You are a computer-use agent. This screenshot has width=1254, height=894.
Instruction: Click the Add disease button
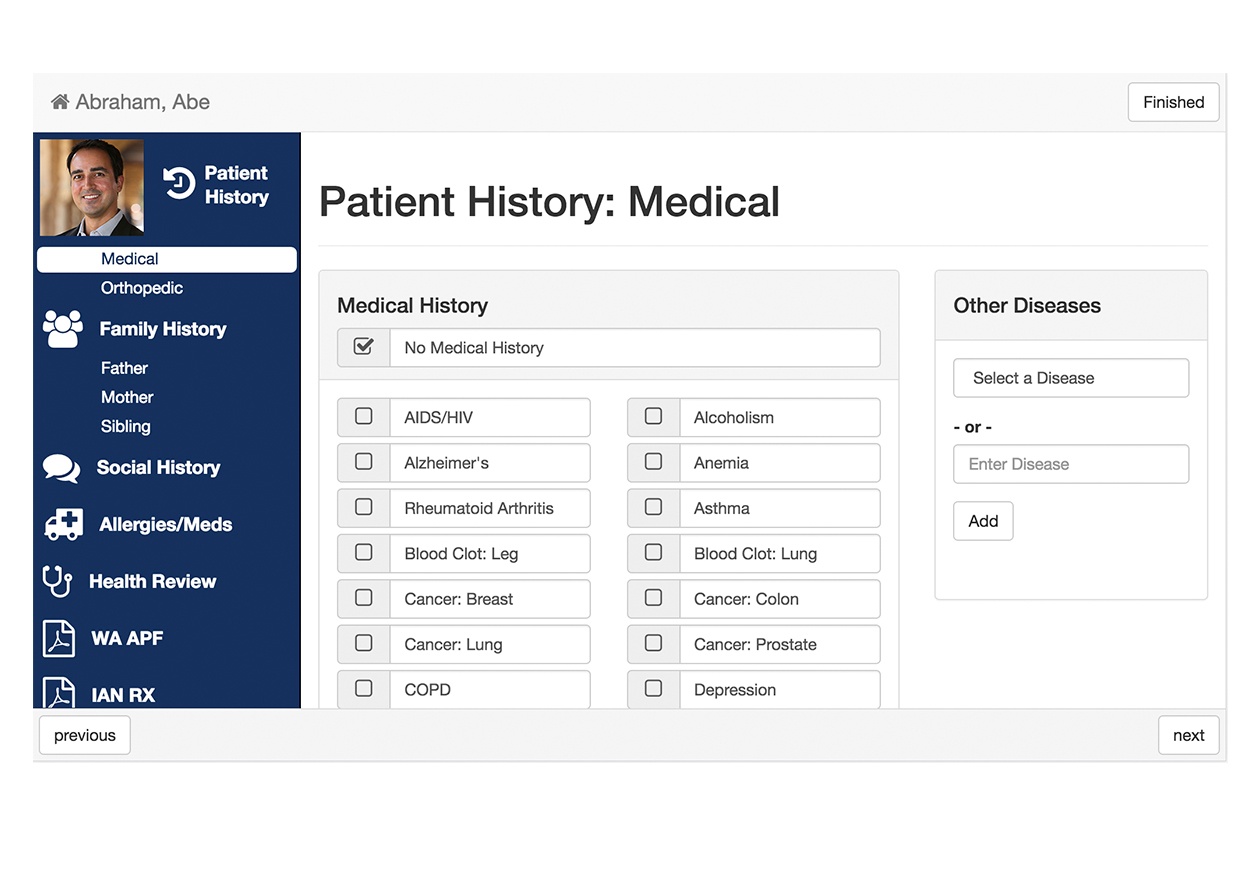click(x=983, y=521)
